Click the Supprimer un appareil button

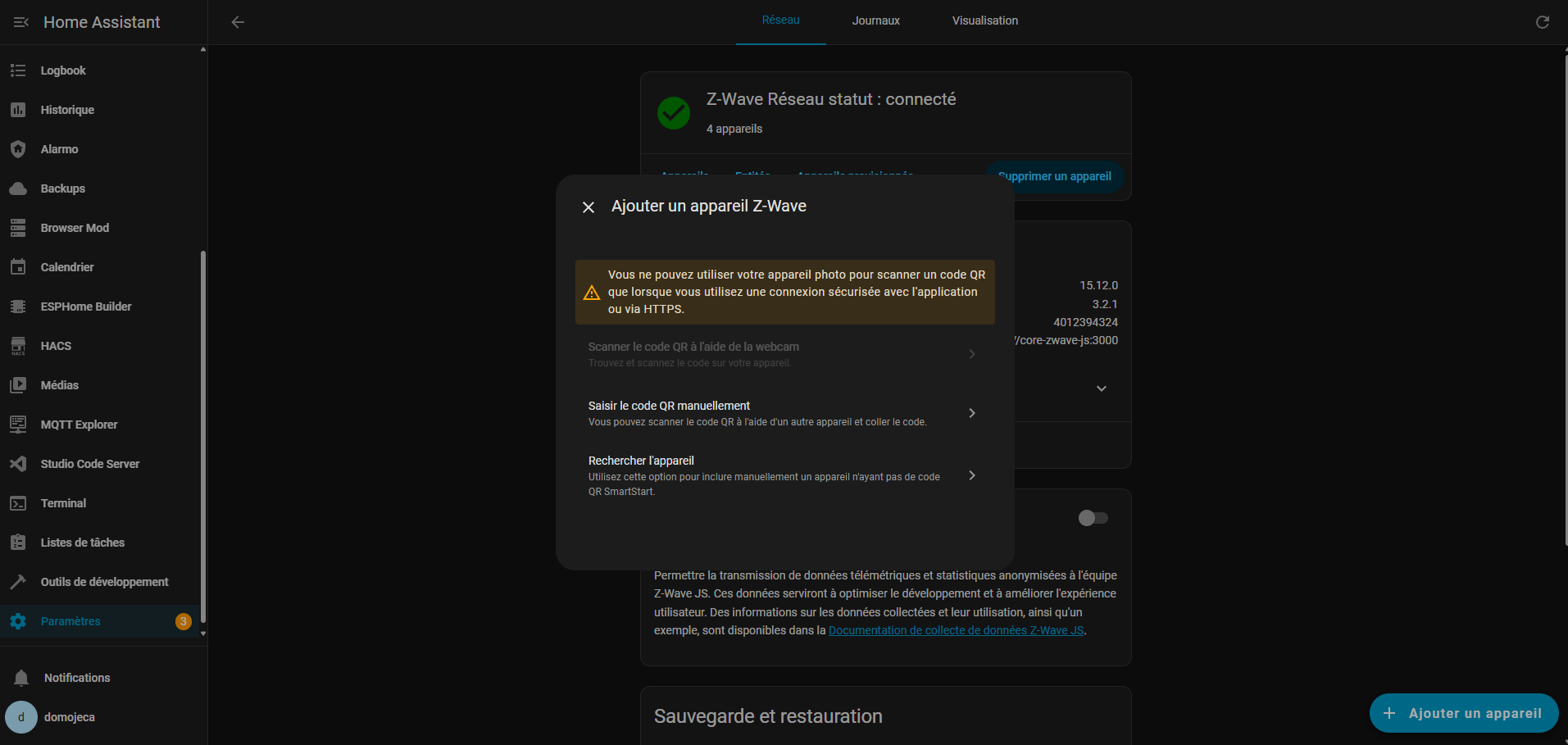coord(1055,176)
